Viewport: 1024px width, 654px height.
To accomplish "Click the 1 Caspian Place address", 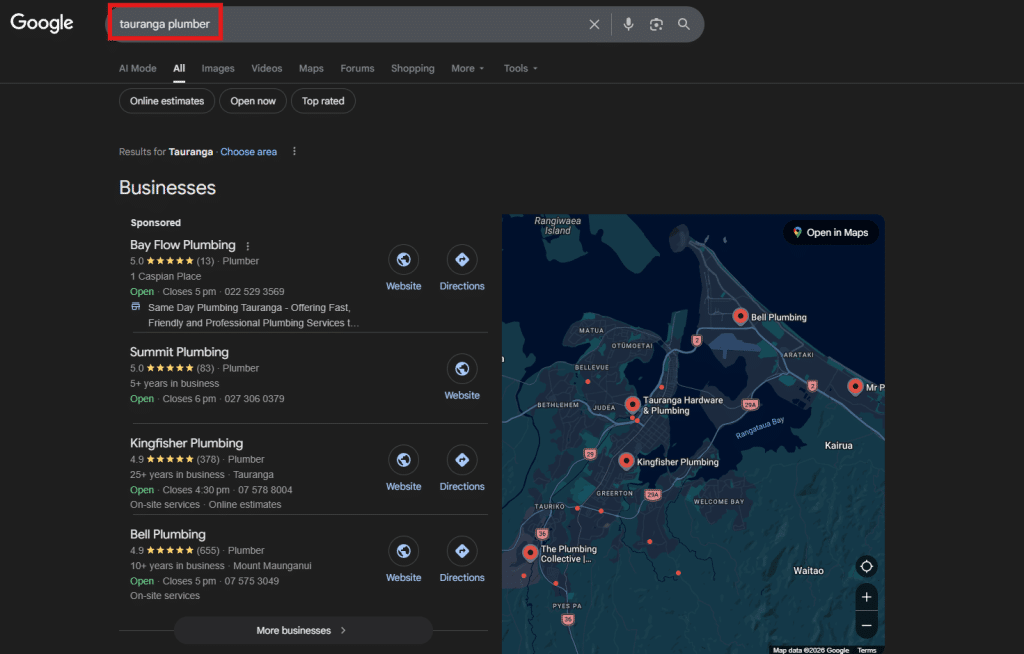I will point(166,276).
